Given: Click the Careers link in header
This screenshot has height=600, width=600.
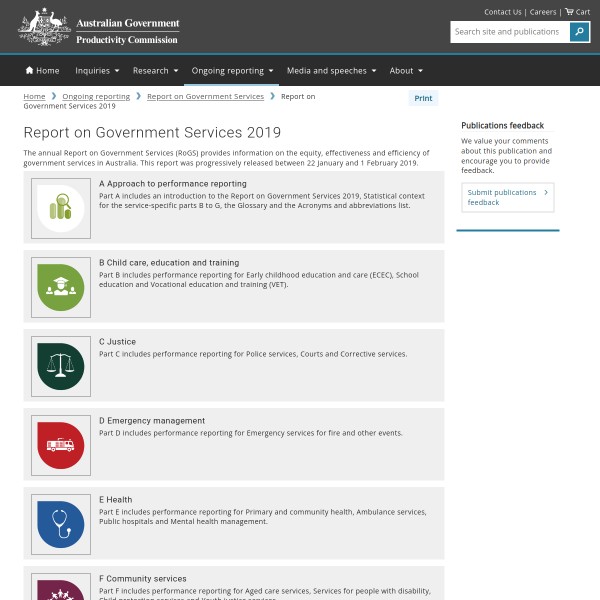Looking at the screenshot, I should point(543,12).
